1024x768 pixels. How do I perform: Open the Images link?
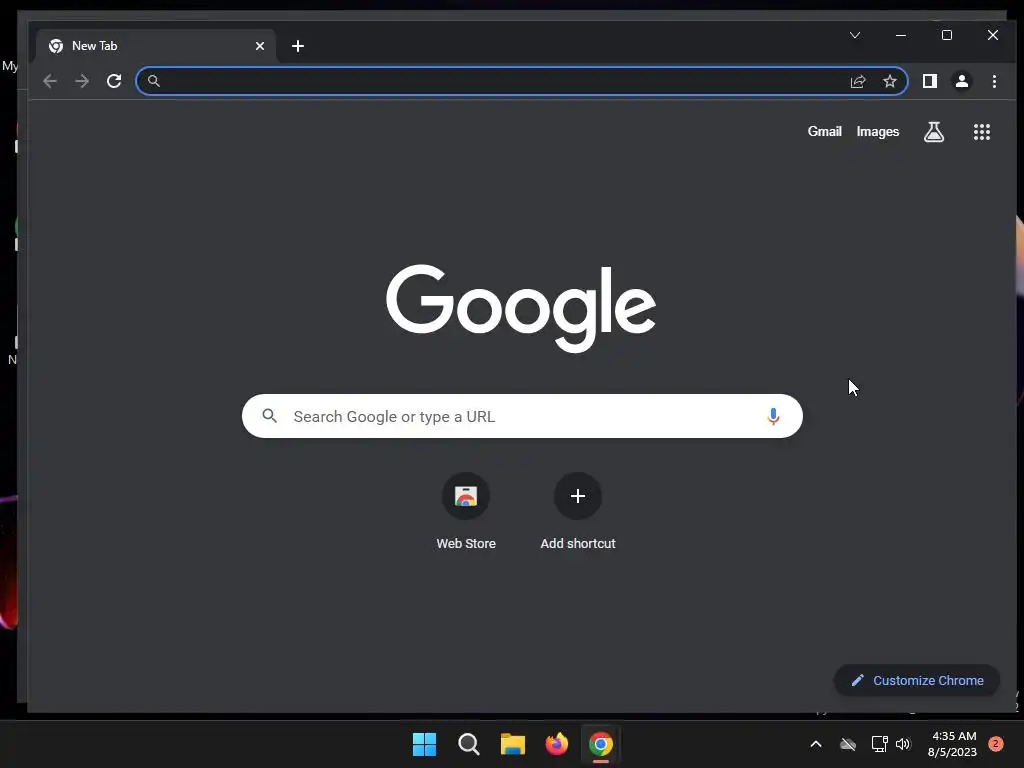[x=878, y=131]
